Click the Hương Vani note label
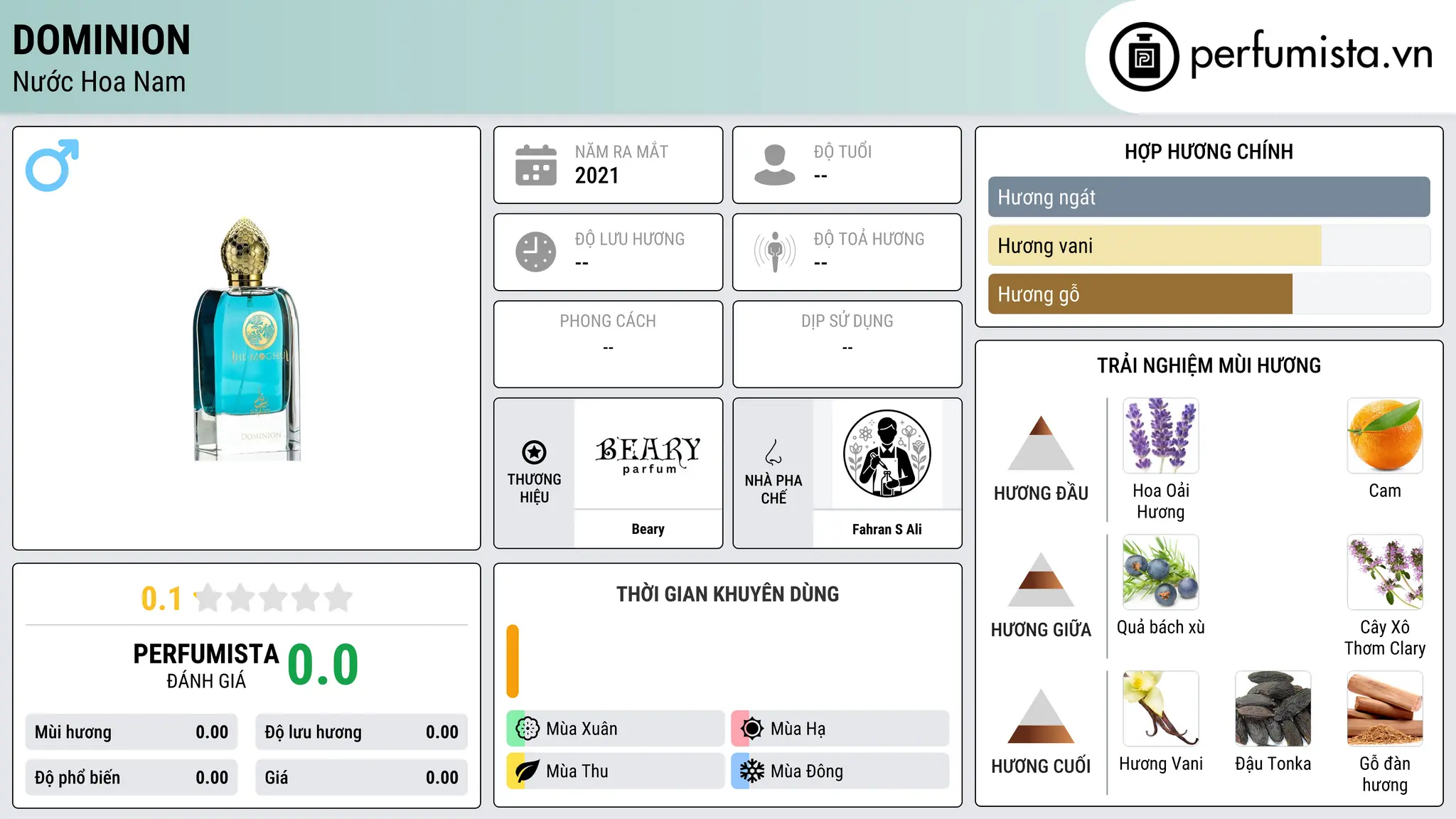Viewport: 1456px width, 819px height. coord(1161,764)
